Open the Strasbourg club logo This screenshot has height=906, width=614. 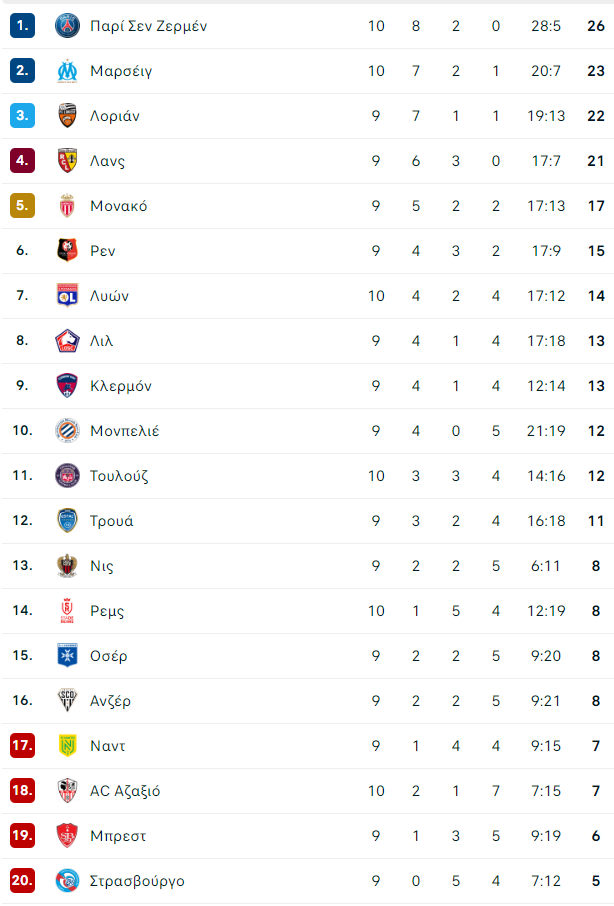[67, 881]
